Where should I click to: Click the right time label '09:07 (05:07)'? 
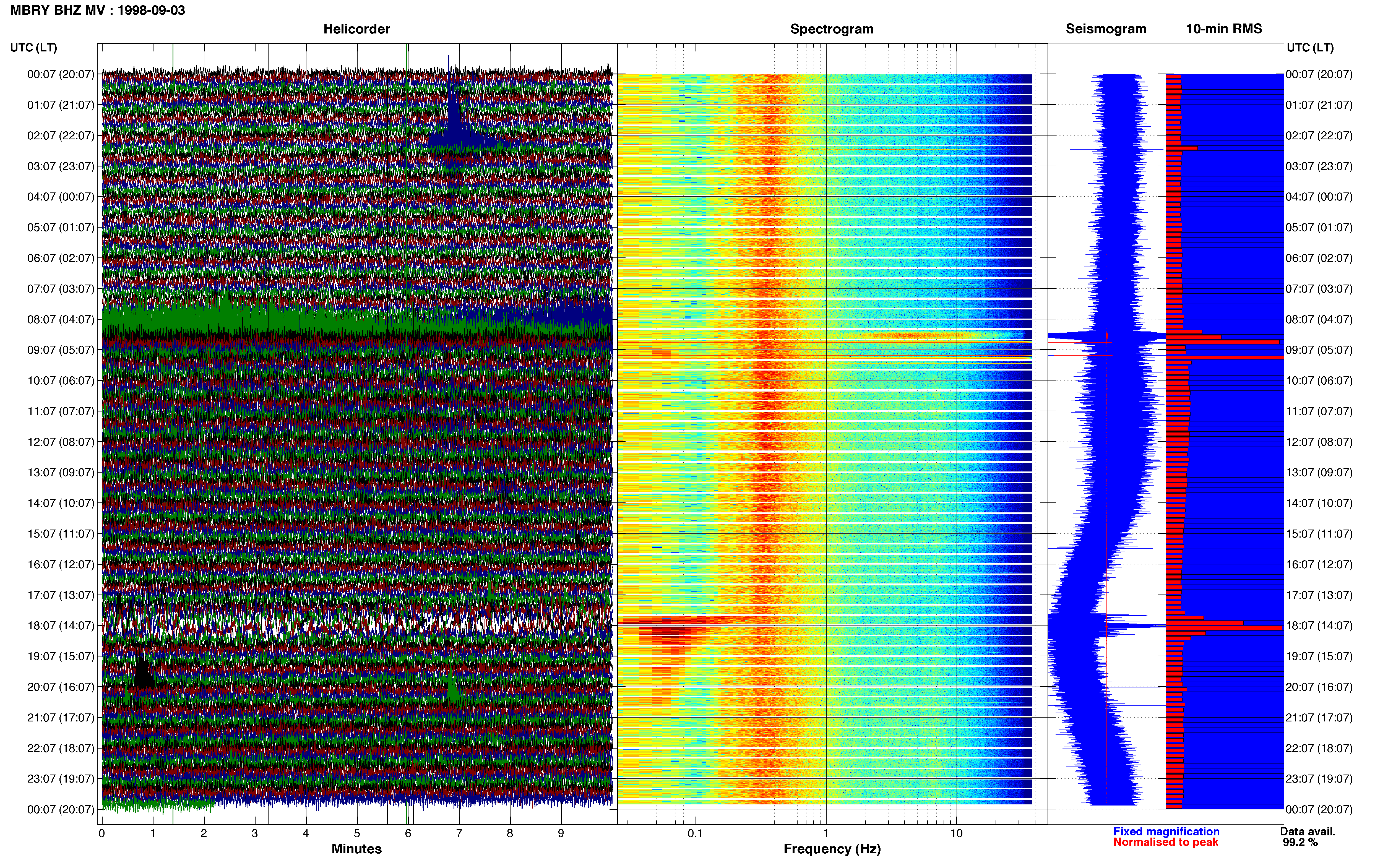pos(1319,350)
